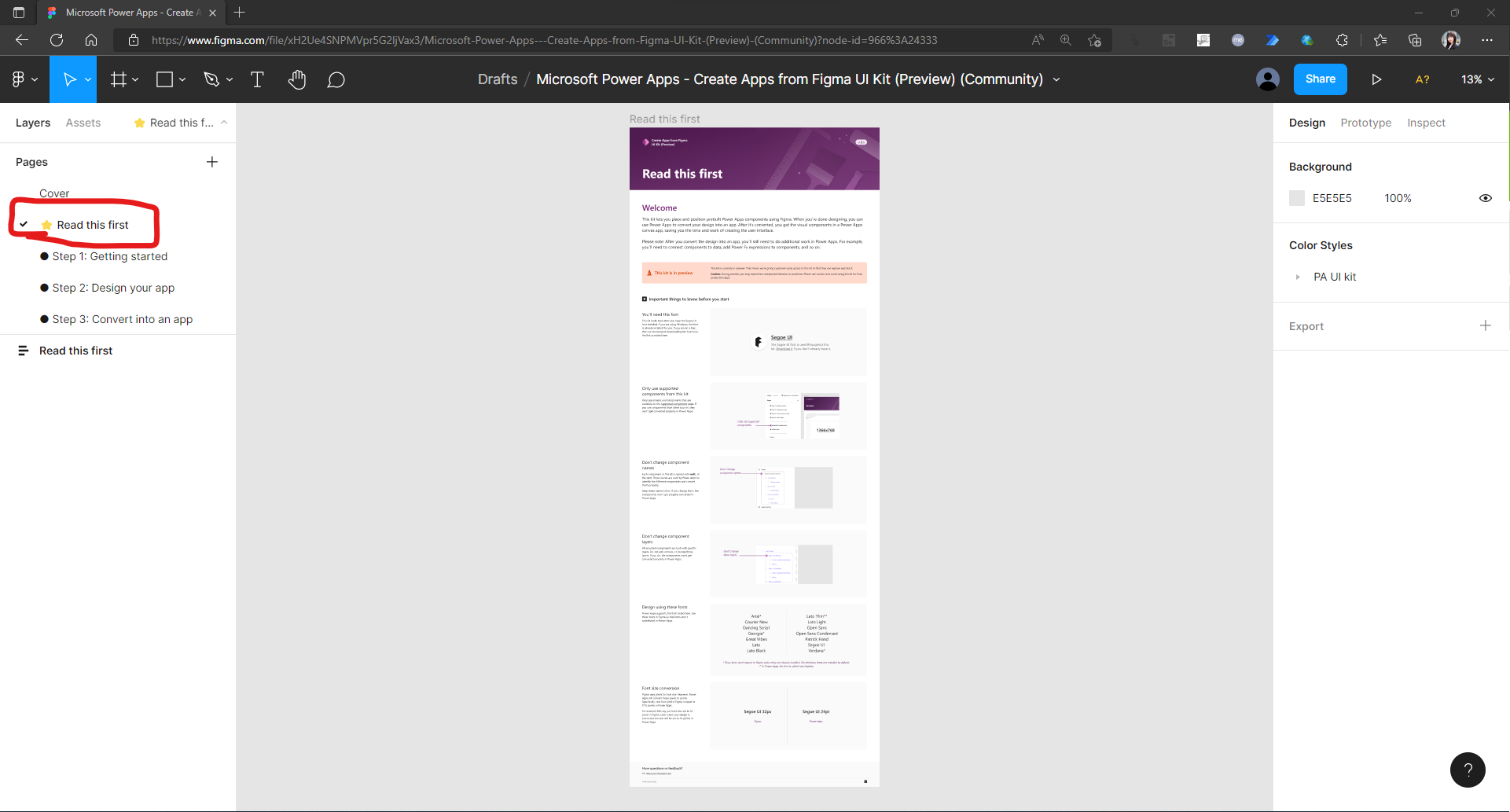Open a new browser tab

pos(240,13)
